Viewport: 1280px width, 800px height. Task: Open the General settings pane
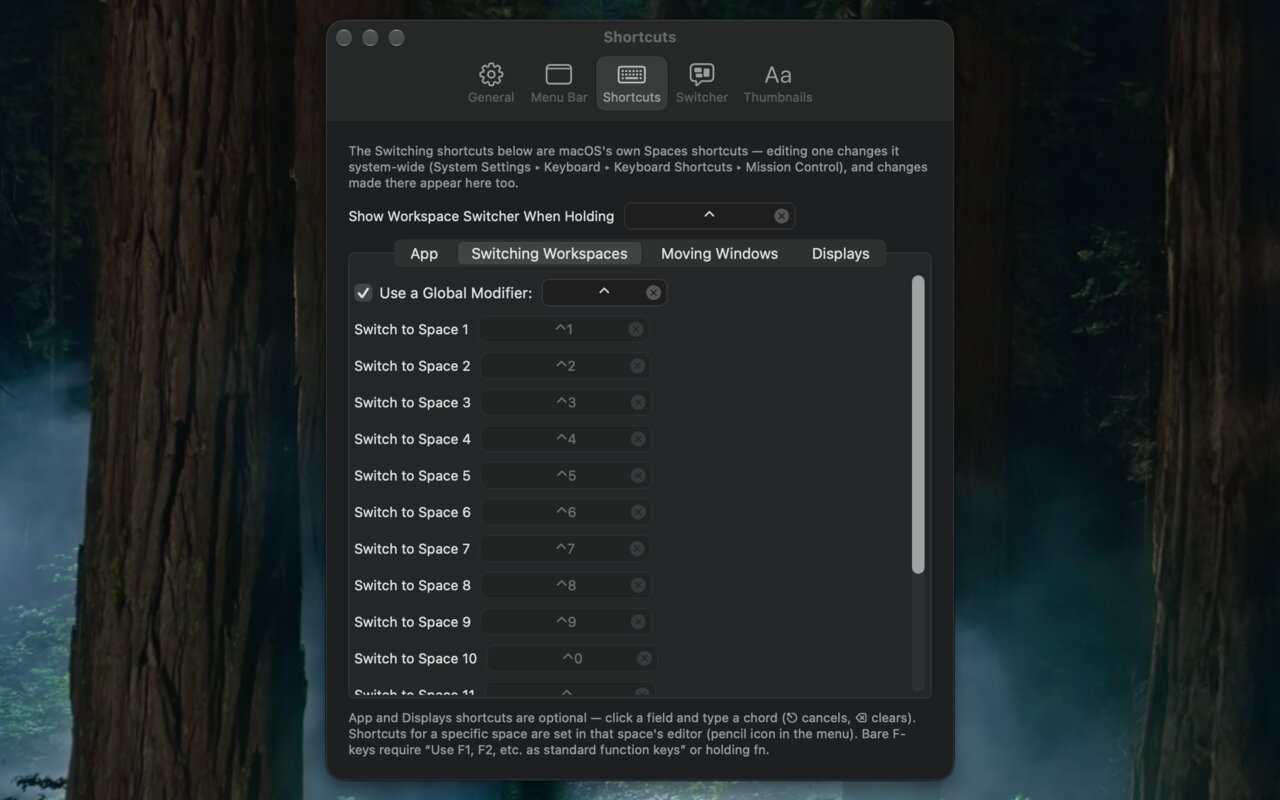(491, 83)
